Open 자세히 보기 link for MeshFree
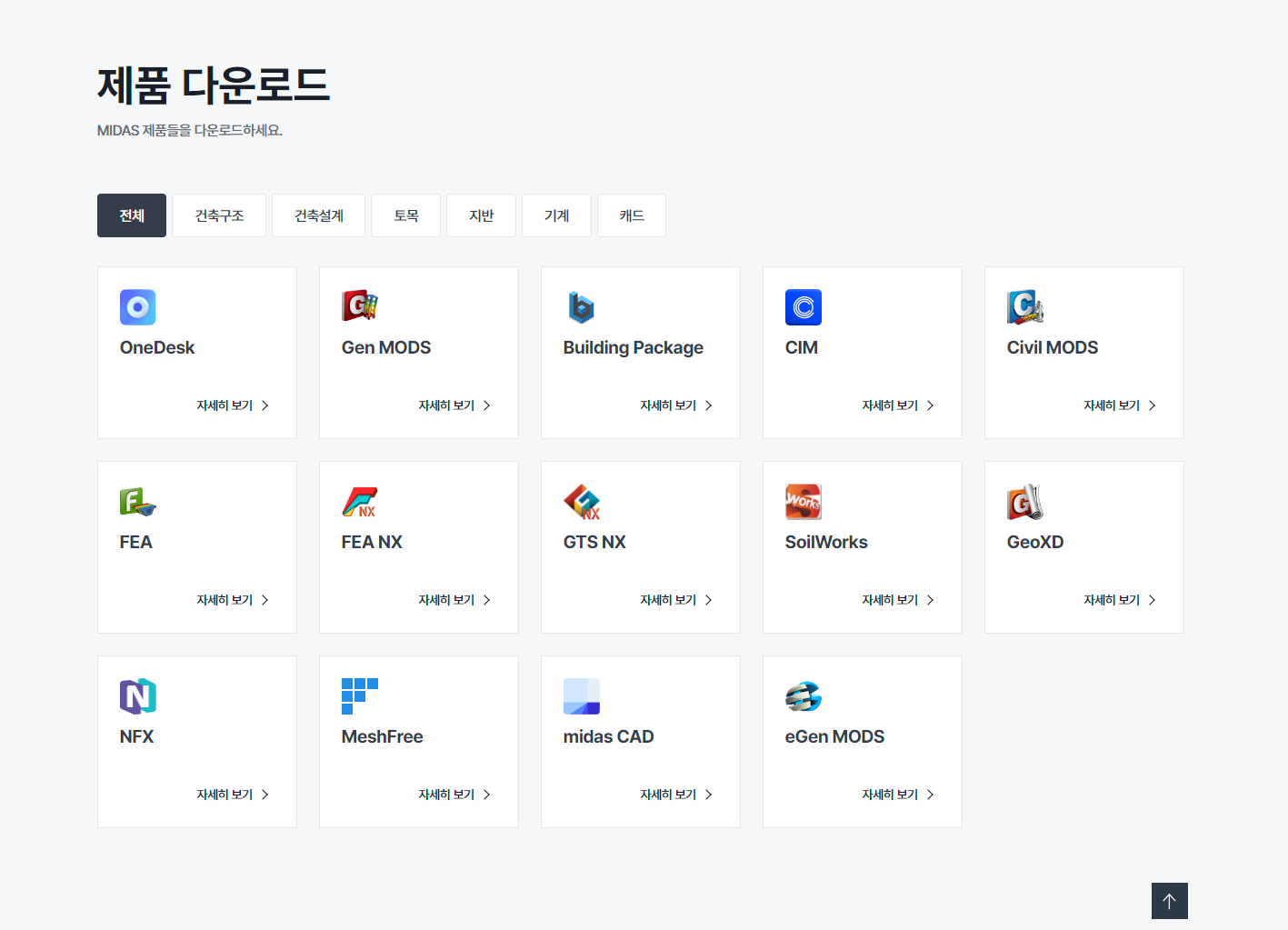The width and height of the screenshot is (1288, 930). [x=454, y=795]
